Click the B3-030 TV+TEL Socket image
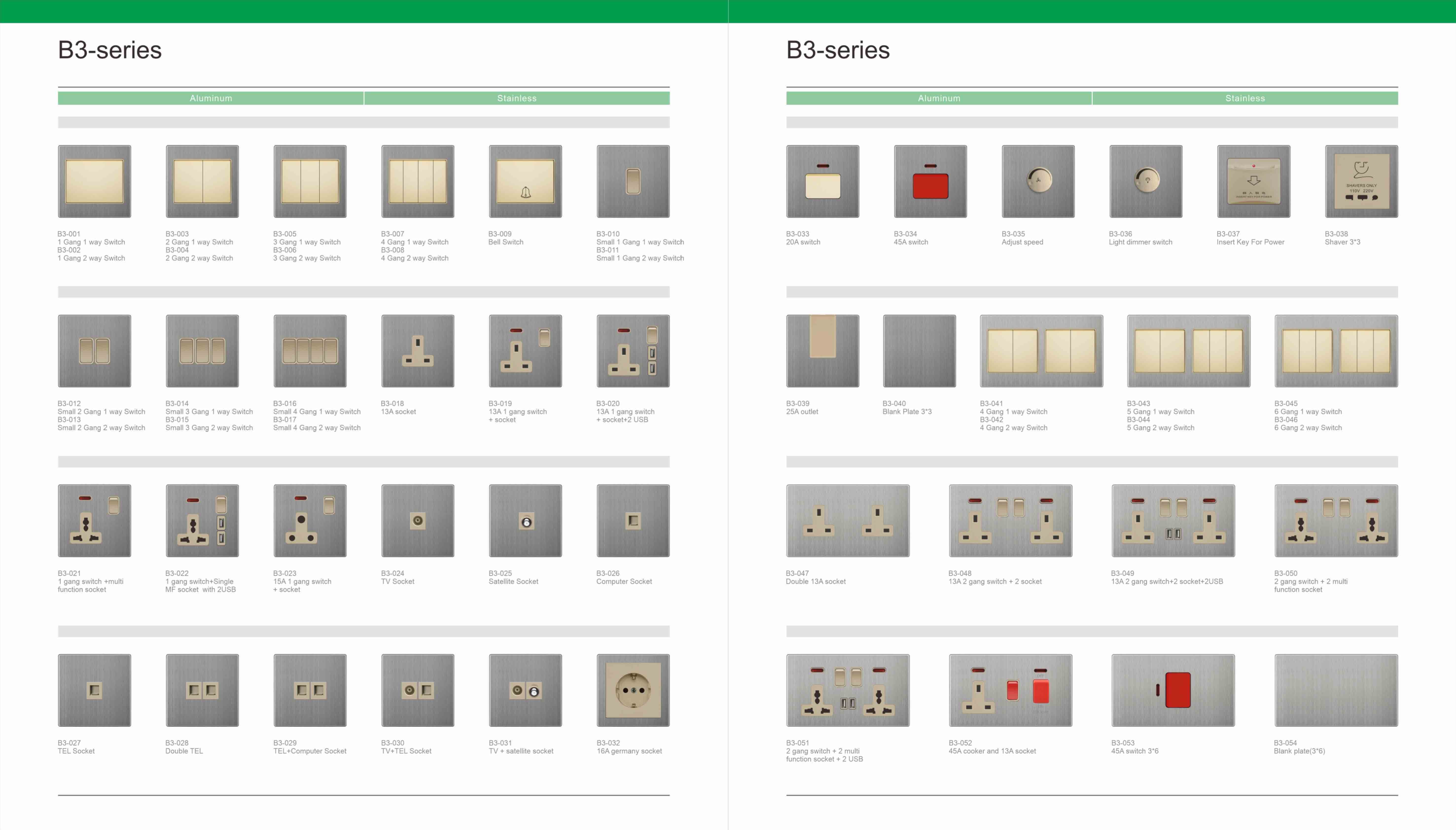 tap(417, 690)
